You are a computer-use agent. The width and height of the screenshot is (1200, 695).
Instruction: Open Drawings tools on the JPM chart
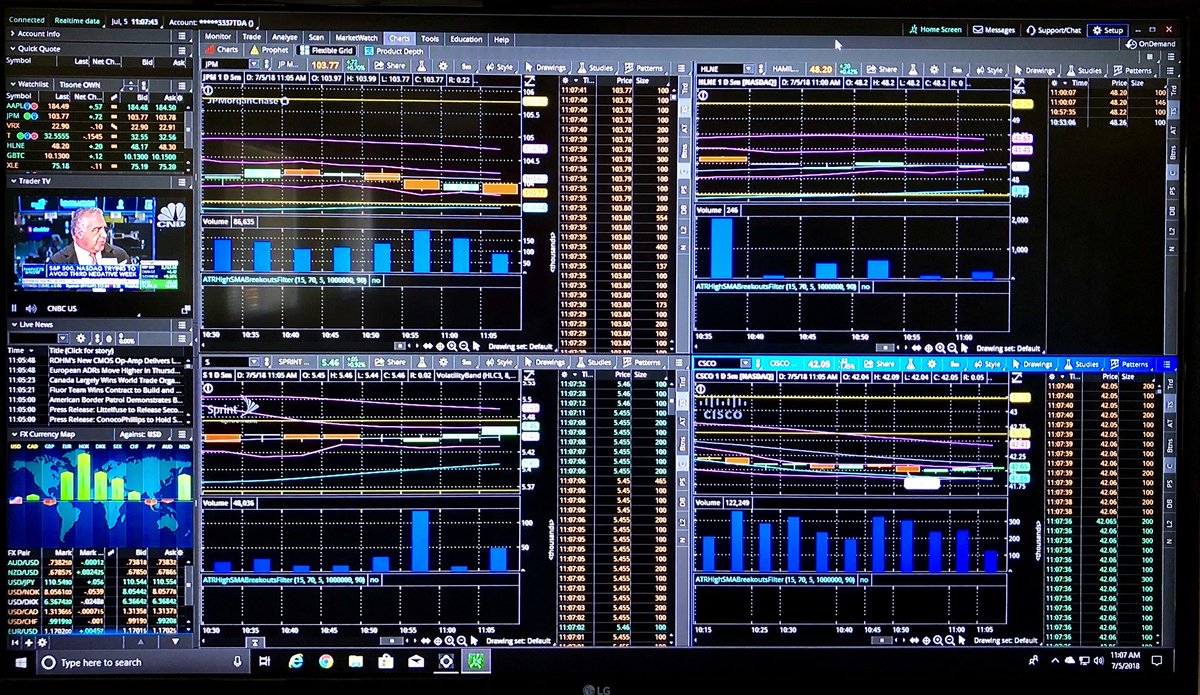point(545,69)
